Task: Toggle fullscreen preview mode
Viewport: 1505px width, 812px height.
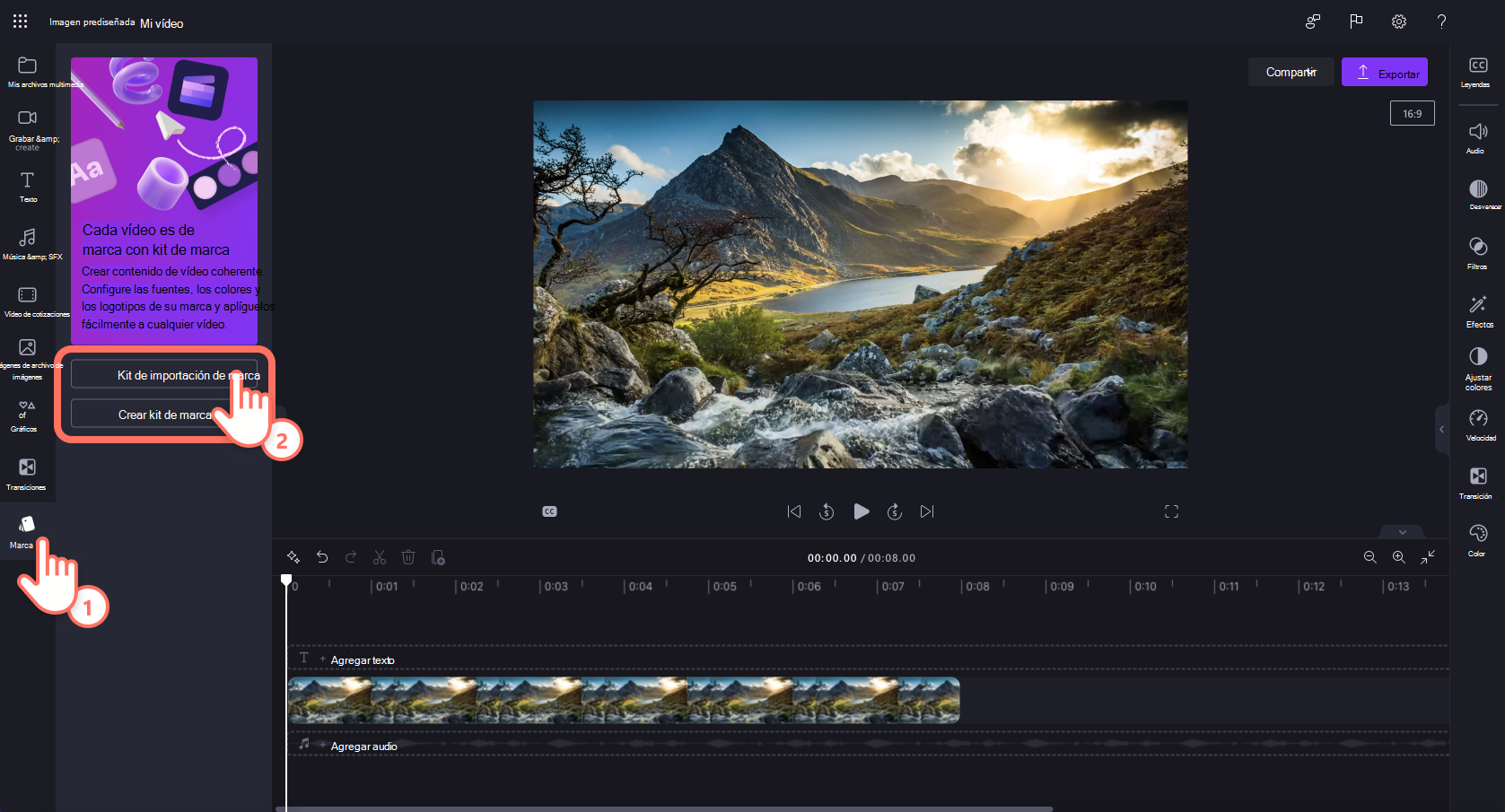Action: pyautogui.click(x=1171, y=511)
